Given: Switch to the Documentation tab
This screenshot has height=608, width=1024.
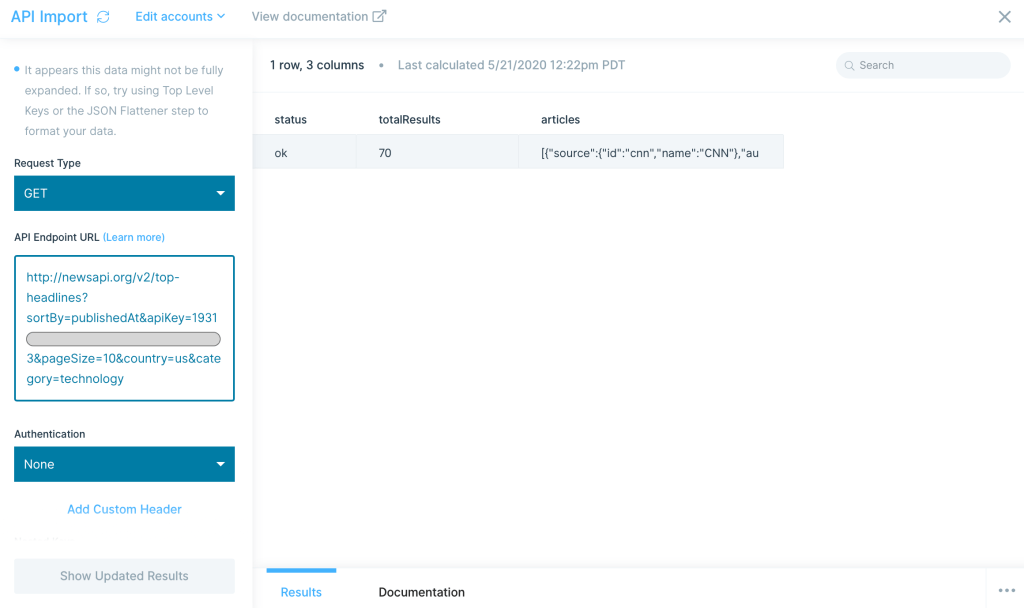Looking at the screenshot, I should tap(421, 592).
